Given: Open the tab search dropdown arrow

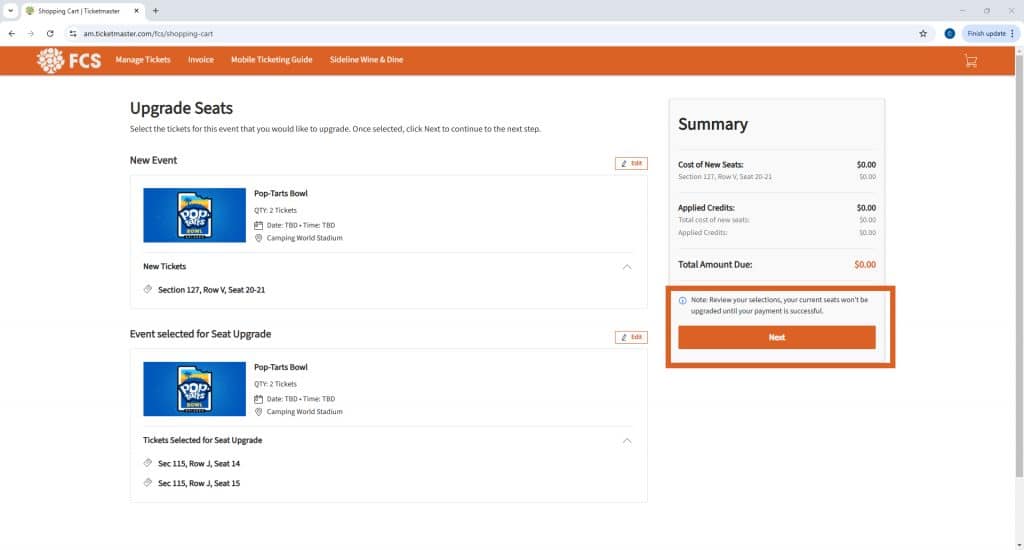Looking at the screenshot, I should pos(10,11).
